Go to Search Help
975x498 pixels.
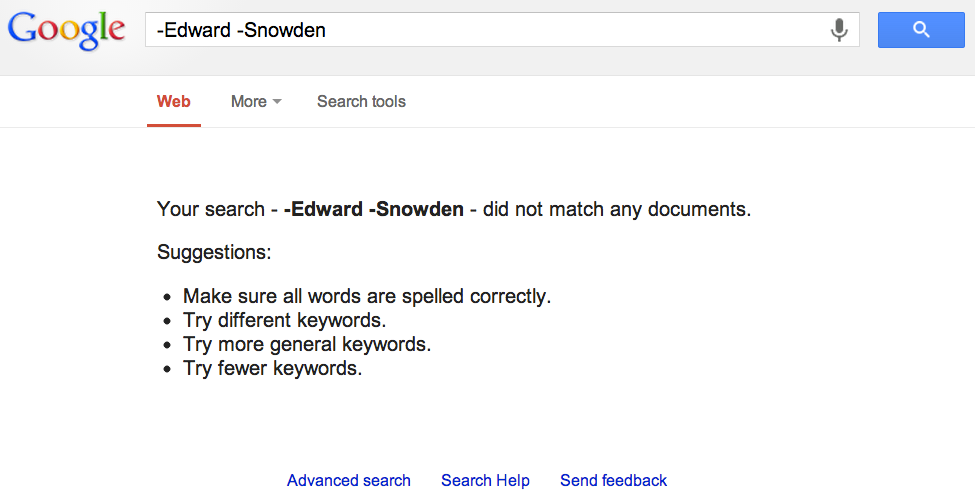pyautogui.click(x=485, y=480)
